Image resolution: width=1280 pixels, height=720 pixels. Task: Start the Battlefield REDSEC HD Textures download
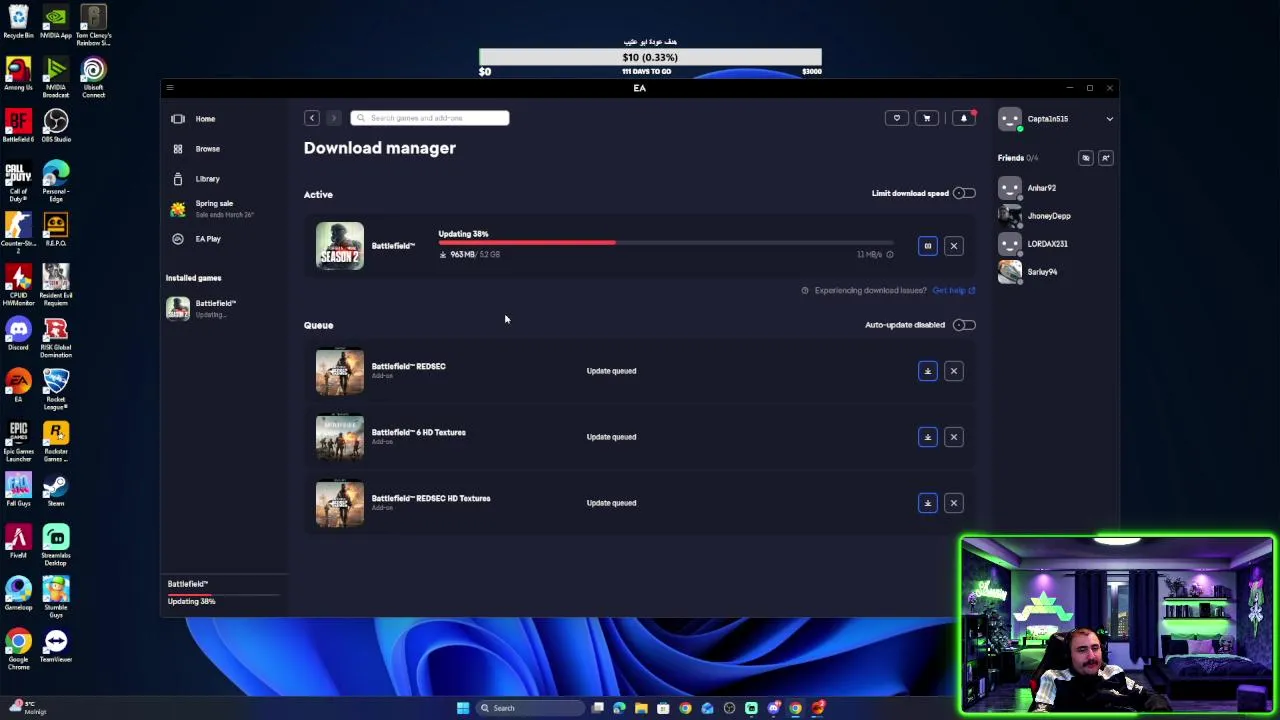[x=927, y=503]
